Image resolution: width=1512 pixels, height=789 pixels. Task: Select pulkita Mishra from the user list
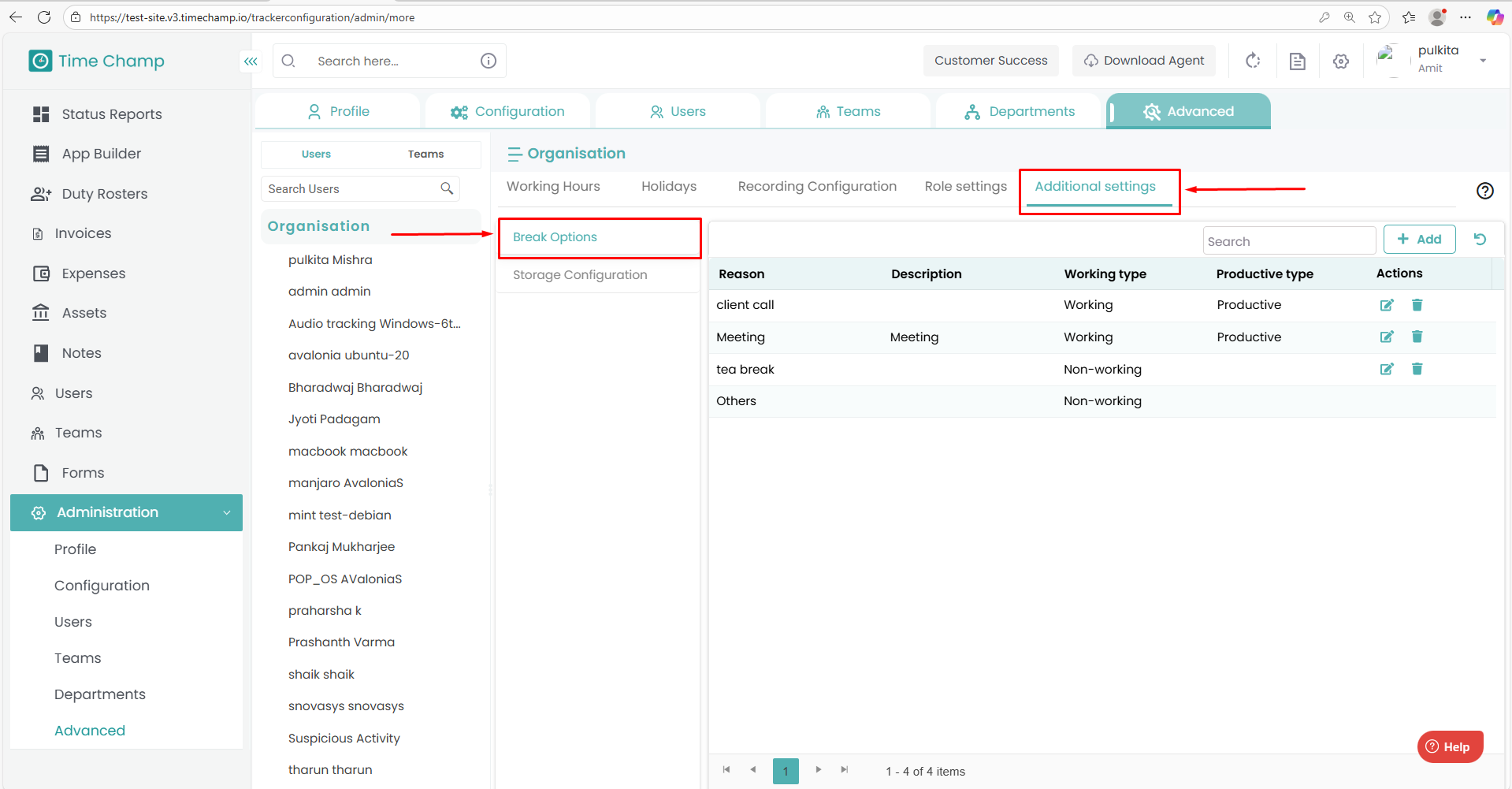click(x=330, y=260)
